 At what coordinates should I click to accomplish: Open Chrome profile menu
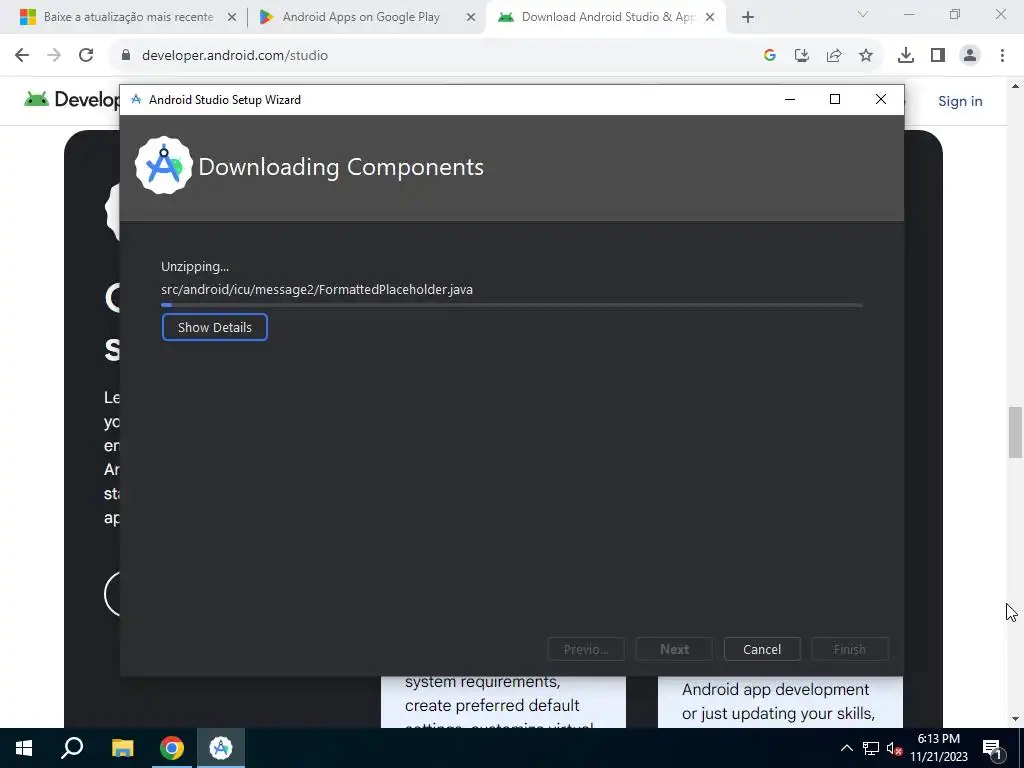coord(970,56)
